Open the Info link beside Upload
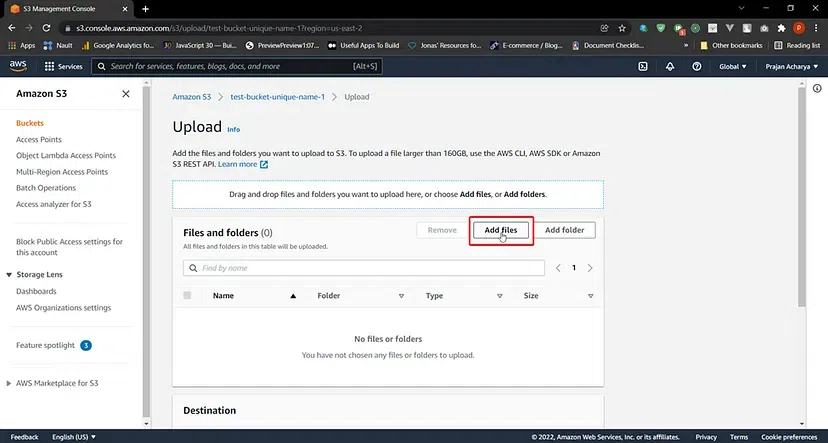 click(x=233, y=129)
